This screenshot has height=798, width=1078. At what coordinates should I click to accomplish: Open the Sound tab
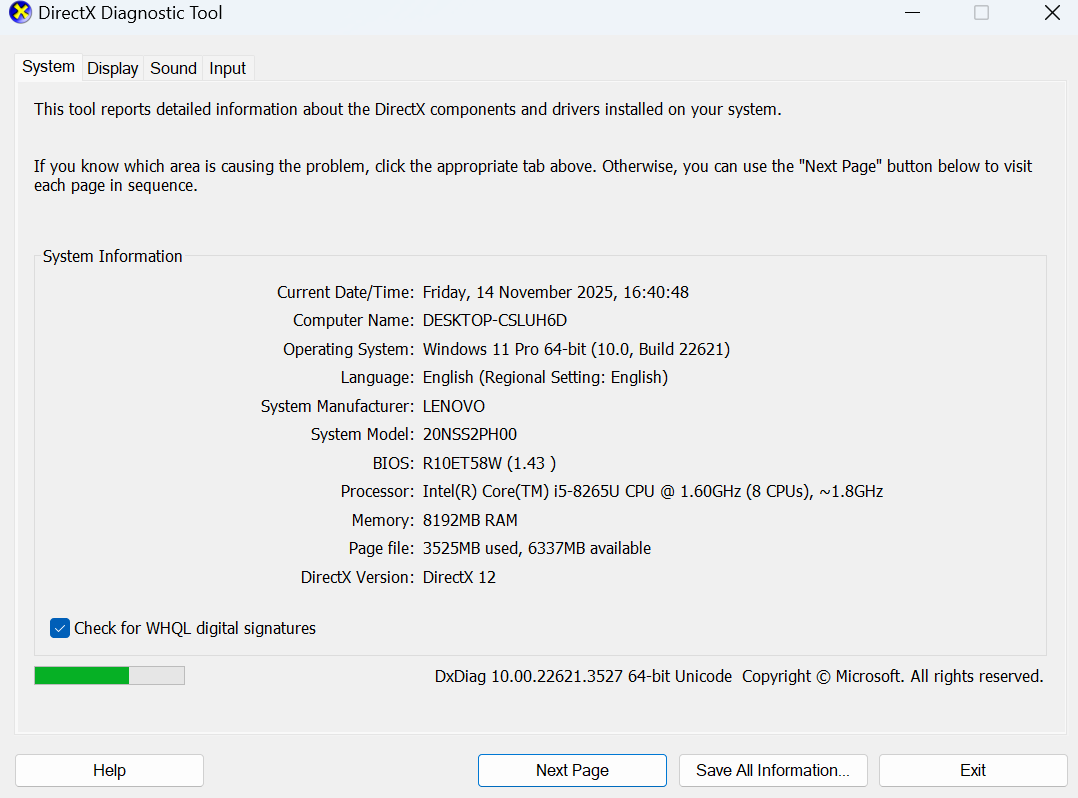click(x=173, y=68)
